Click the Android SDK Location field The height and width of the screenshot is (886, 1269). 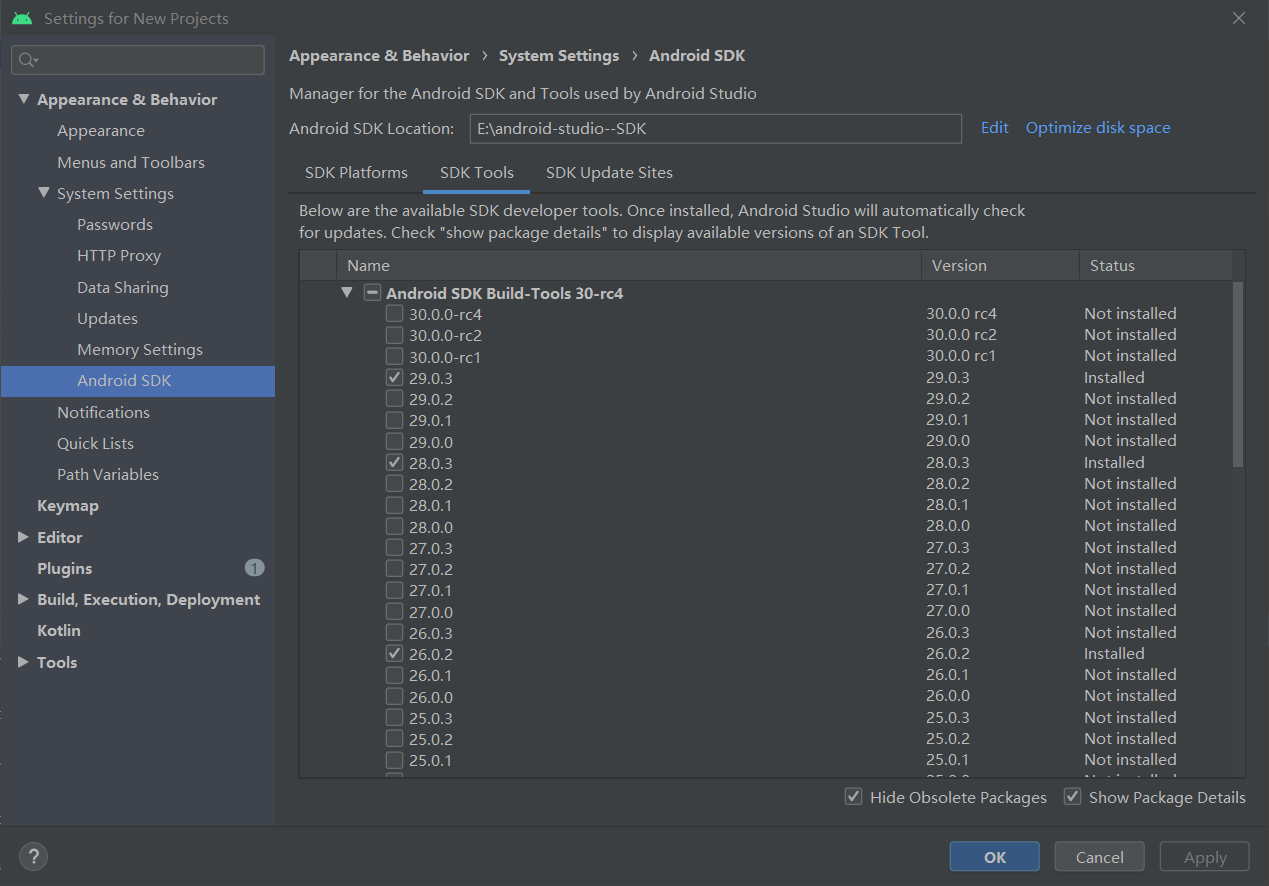coord(716,128)
